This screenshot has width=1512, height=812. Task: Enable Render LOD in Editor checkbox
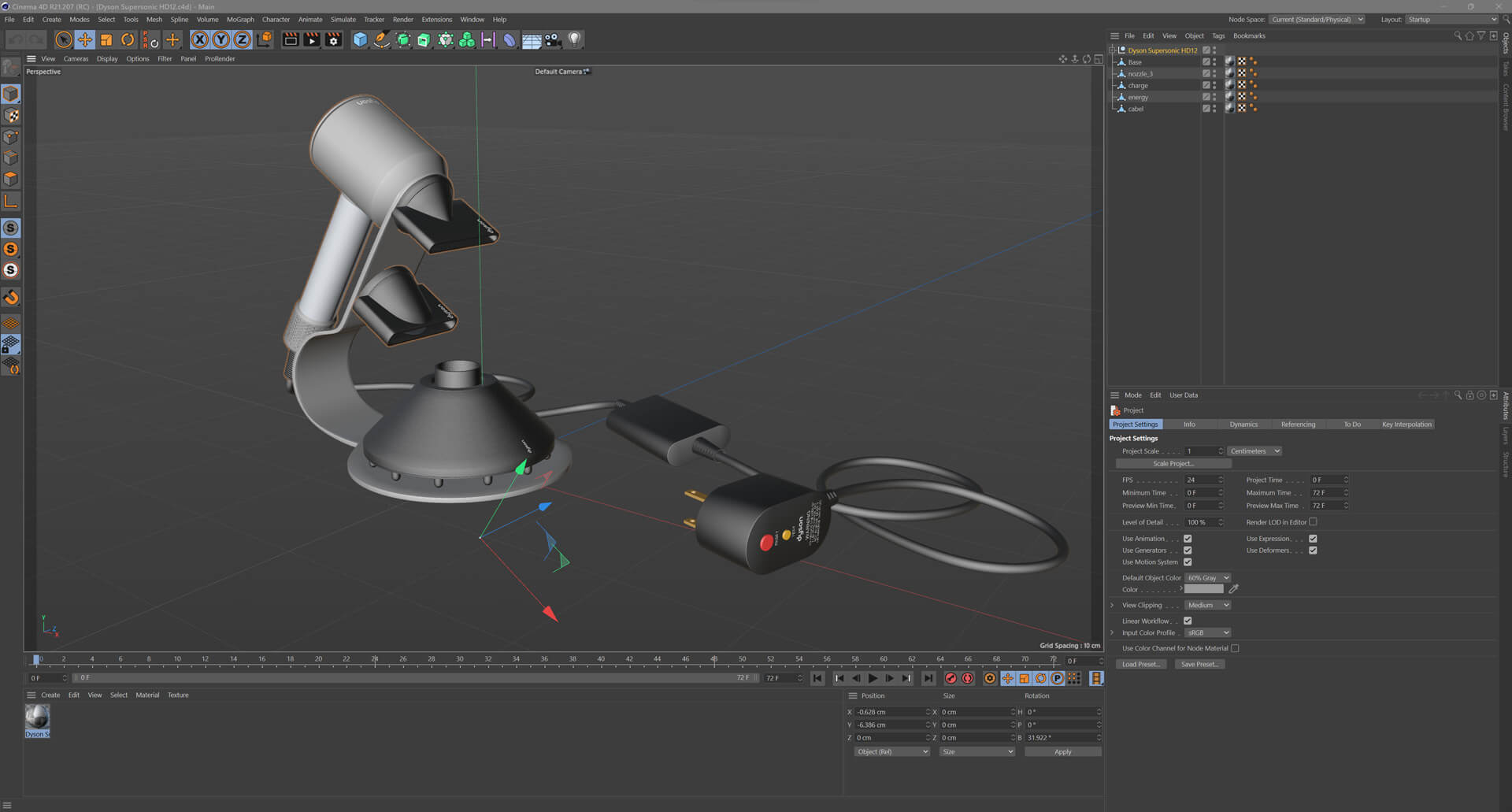click(1313, 521)
